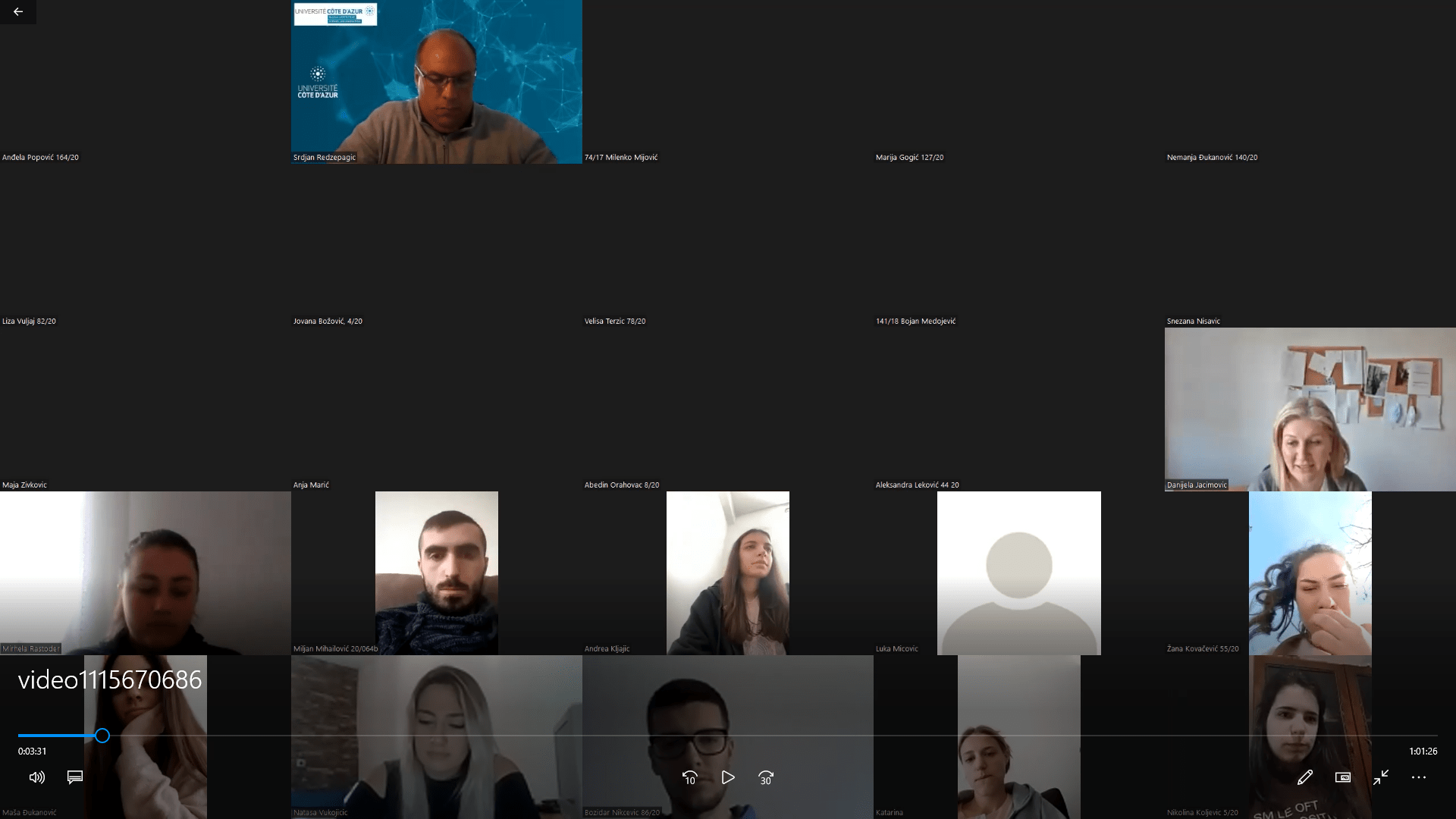Select Miljan Mihailović's video tile
Image resolution: width=1456 pixels, height=819 pixels.
click(x=437, y=573)
